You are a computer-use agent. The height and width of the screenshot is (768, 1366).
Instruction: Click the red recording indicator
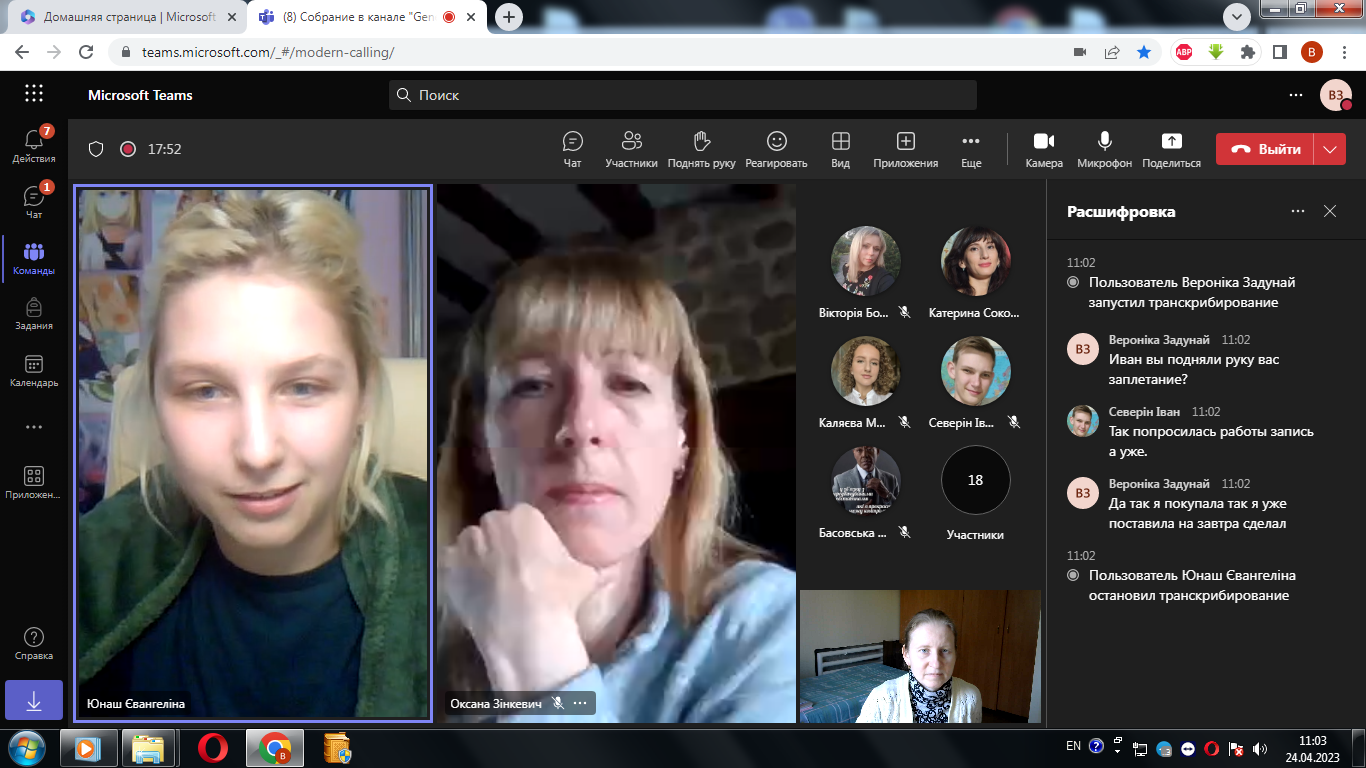pos(128,149)
